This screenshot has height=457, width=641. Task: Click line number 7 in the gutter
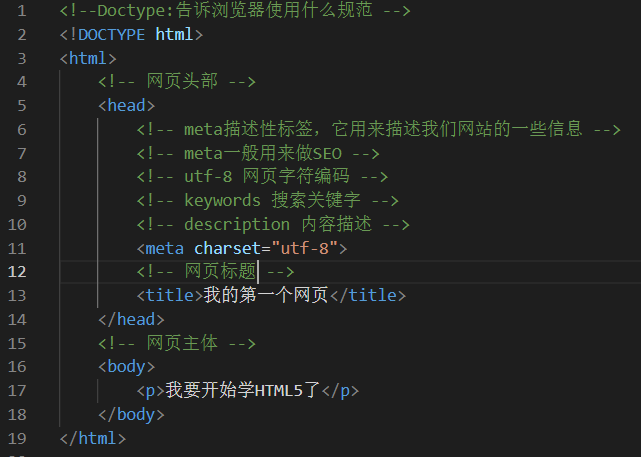[x=22, y=153]
